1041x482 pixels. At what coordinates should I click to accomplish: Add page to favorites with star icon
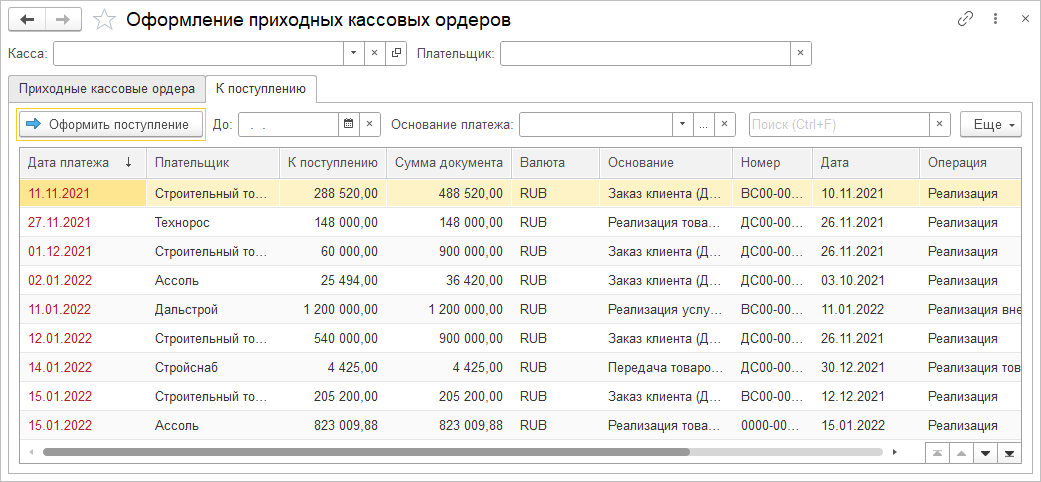[104, 20]
